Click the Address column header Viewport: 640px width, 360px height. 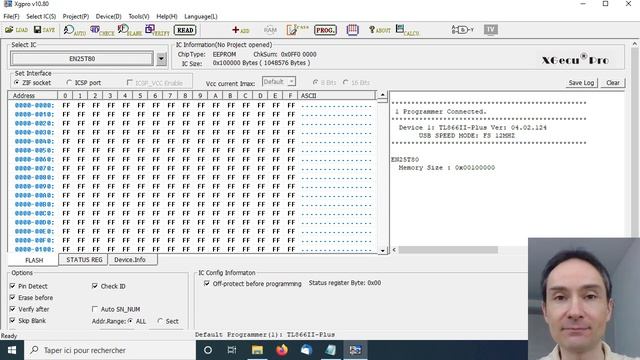tap(33, 96)
